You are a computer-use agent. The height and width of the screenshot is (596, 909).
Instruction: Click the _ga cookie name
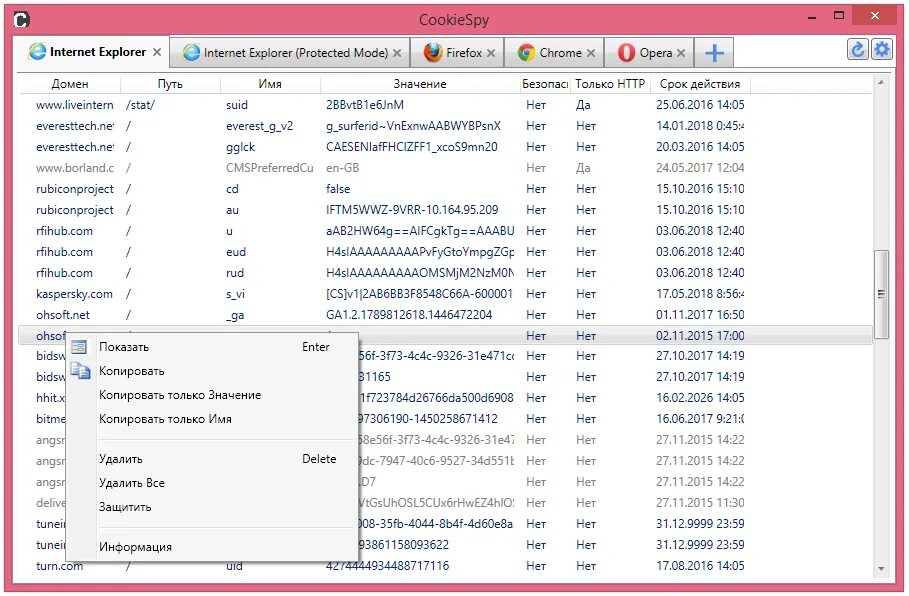tap(235, 315)
